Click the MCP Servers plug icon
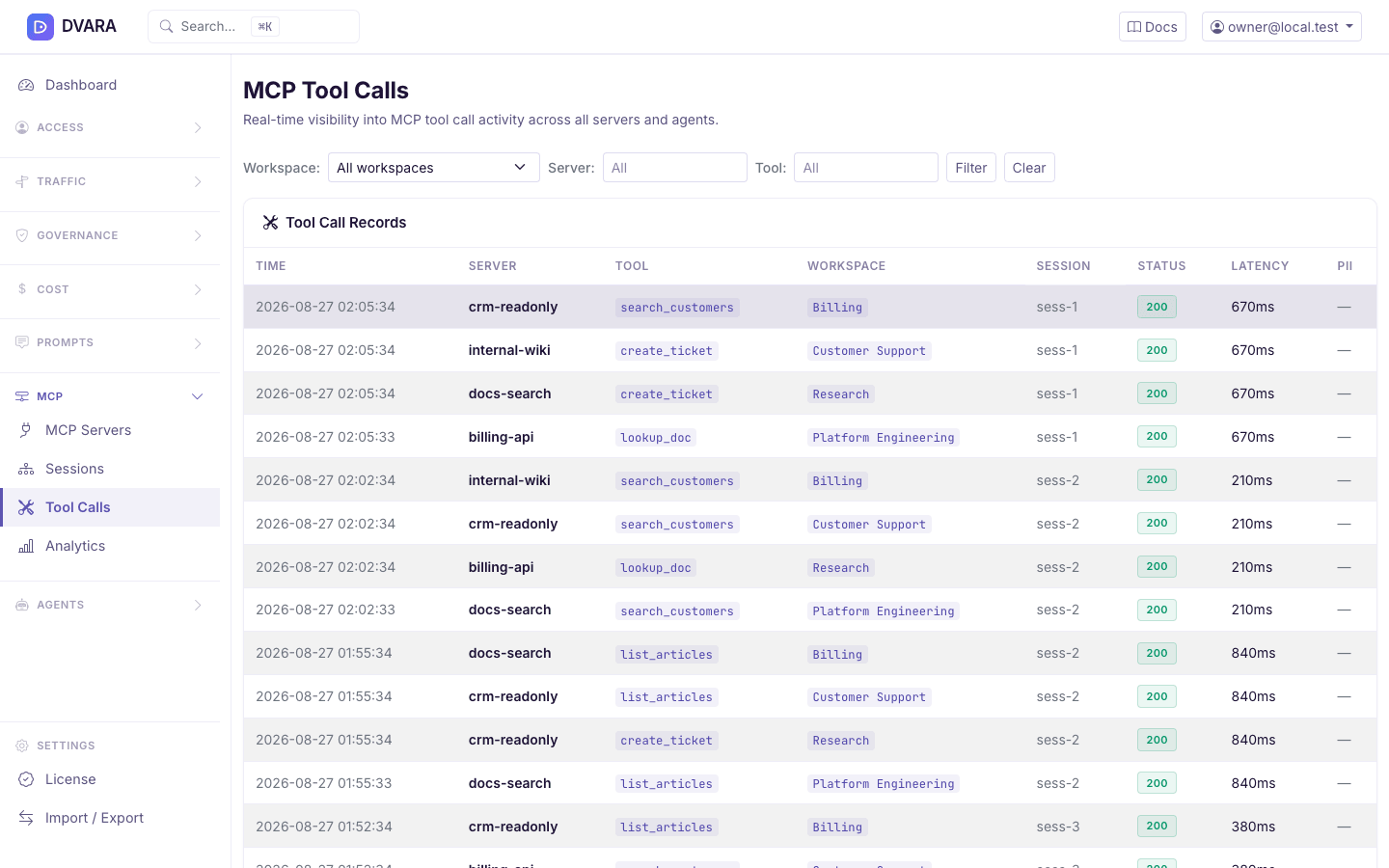 [x=26, y=430]
